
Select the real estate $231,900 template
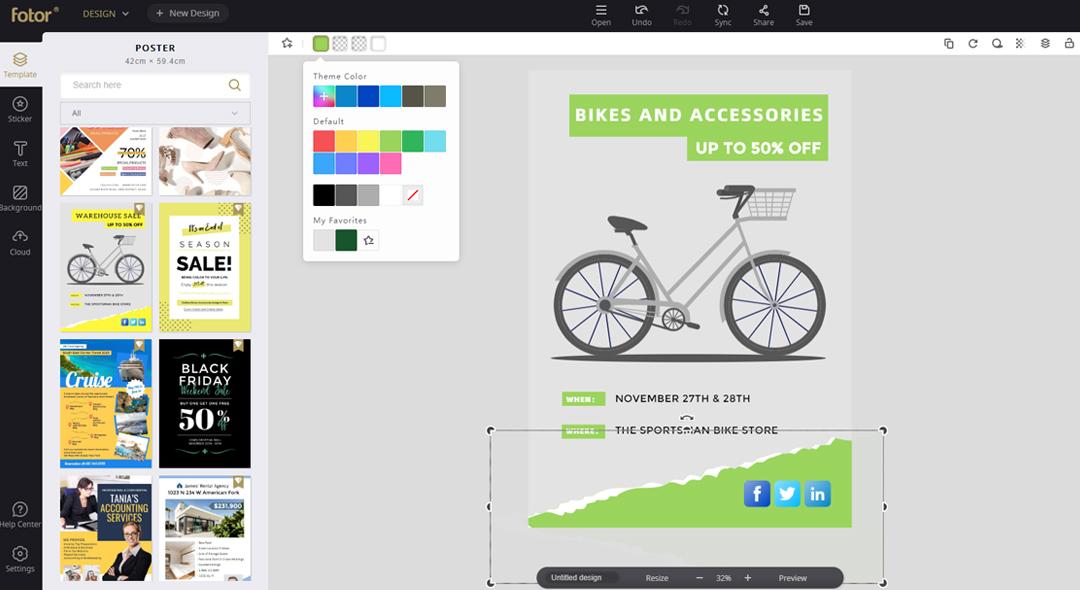205,528
